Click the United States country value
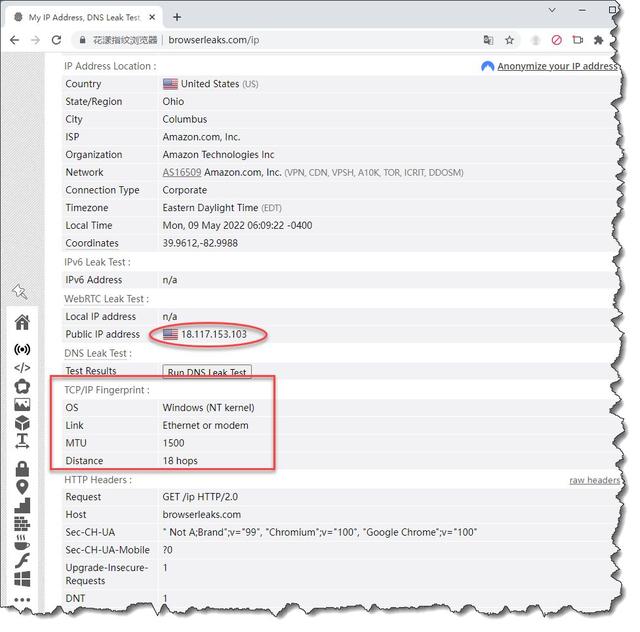640x632 pixels. tap(210, 84)
